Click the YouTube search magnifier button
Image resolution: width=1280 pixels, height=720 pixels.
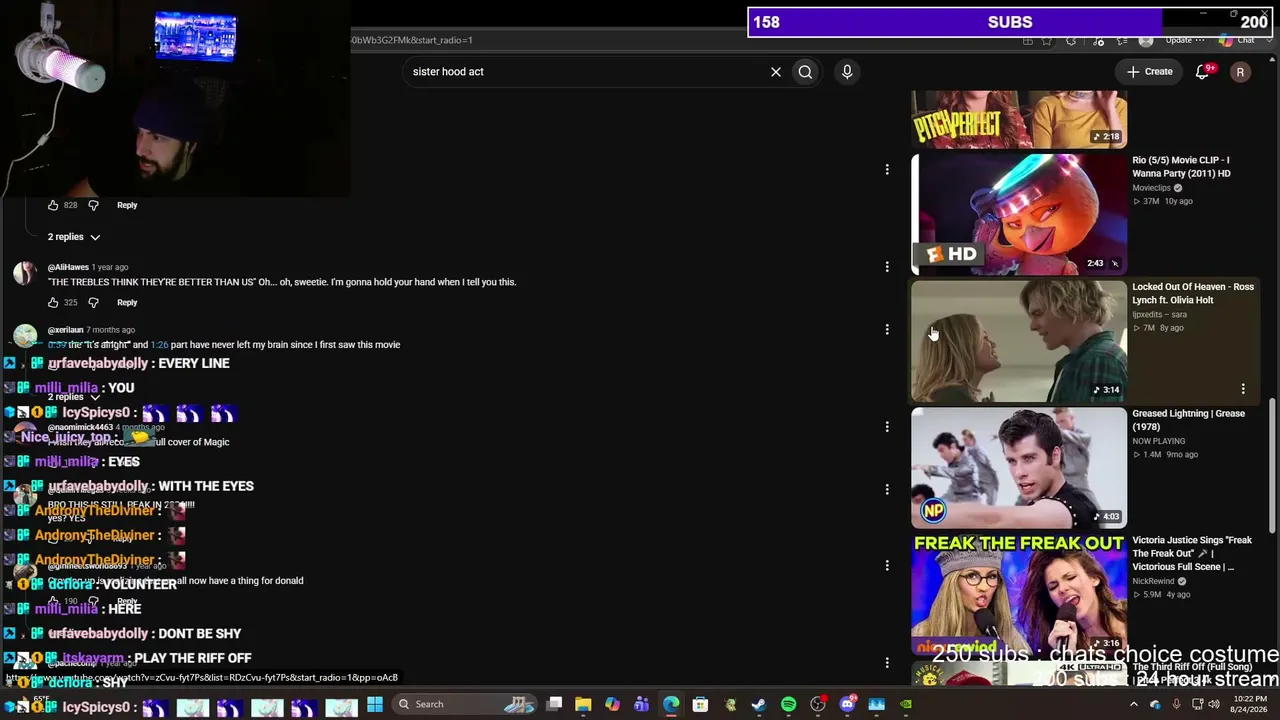tap(805, 72)
